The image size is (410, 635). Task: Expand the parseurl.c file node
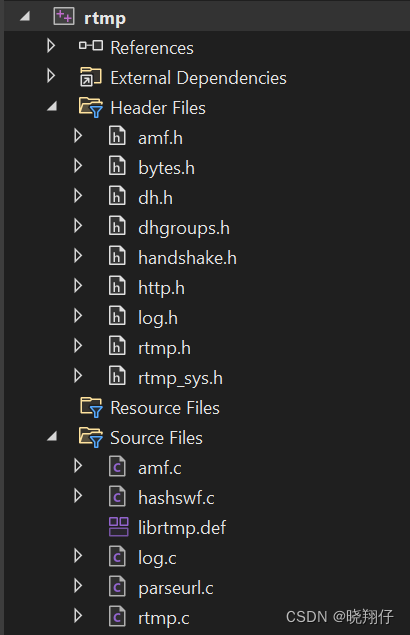coord(78,586)
